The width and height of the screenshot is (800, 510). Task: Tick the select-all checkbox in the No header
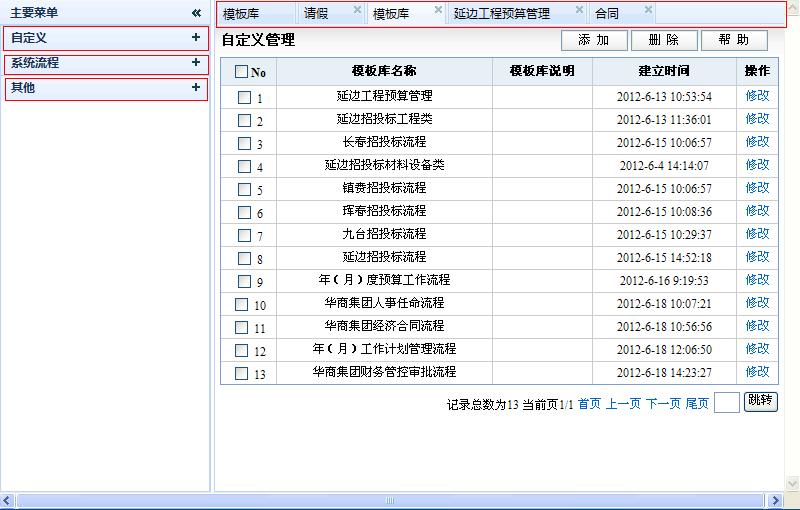(241, 72)
